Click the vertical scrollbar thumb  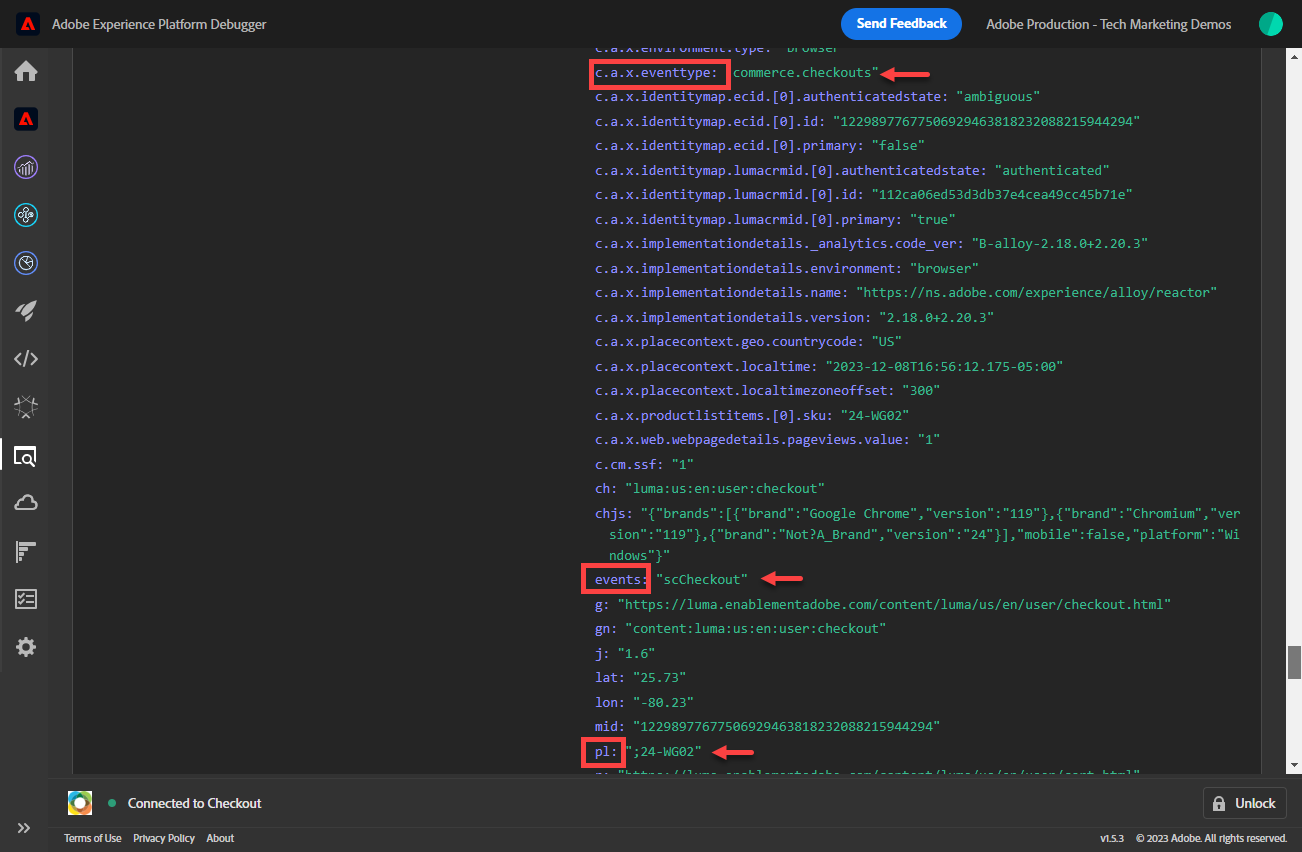click(1294, 662)
